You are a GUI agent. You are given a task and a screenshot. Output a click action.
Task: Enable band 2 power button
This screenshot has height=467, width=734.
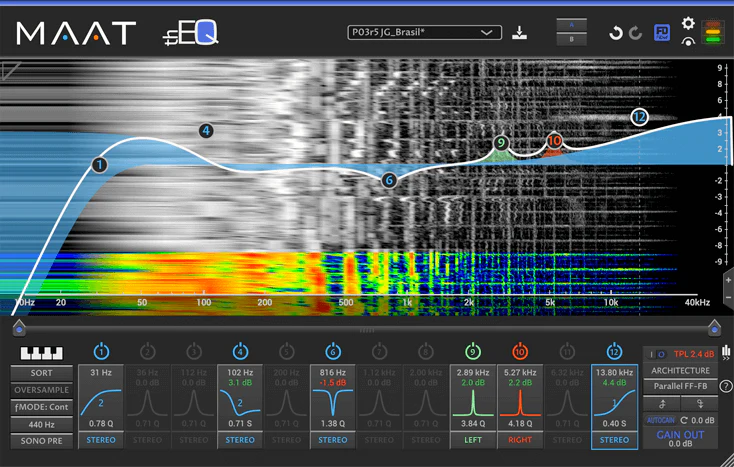point(147,351)
